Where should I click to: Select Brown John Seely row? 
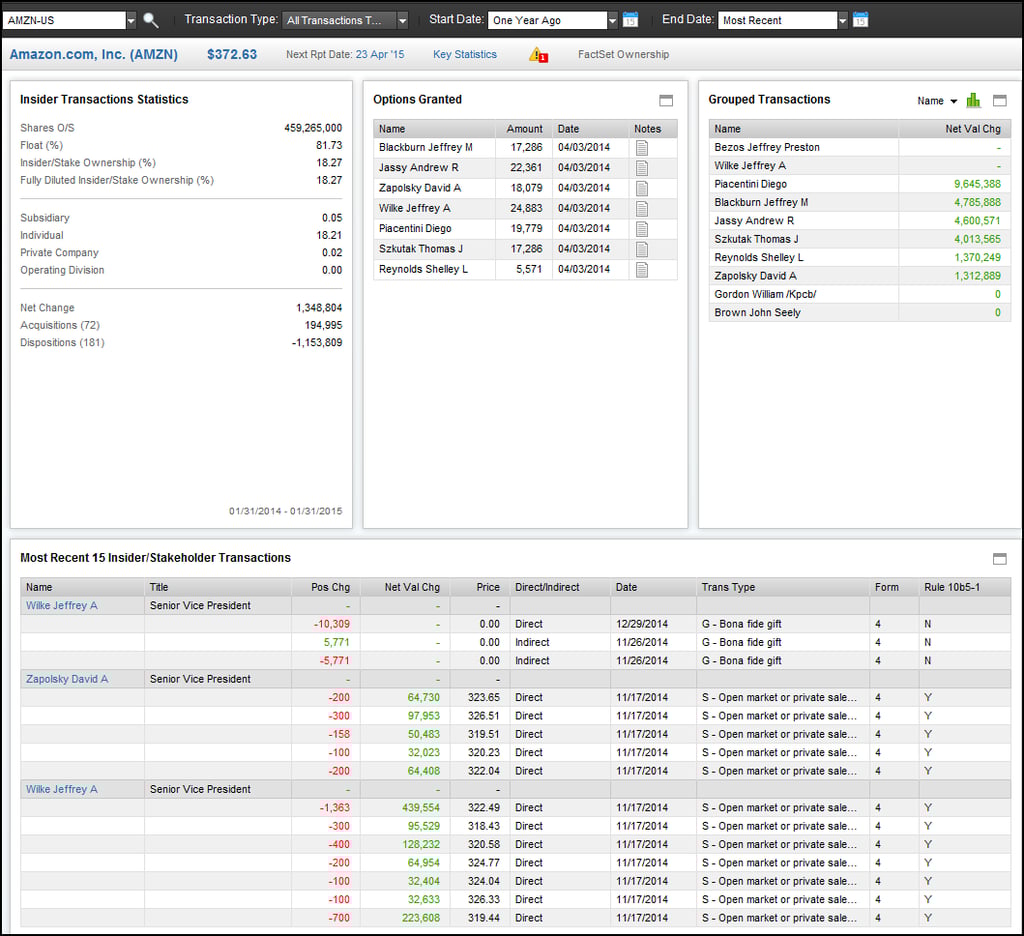click(x=859, y=313)
